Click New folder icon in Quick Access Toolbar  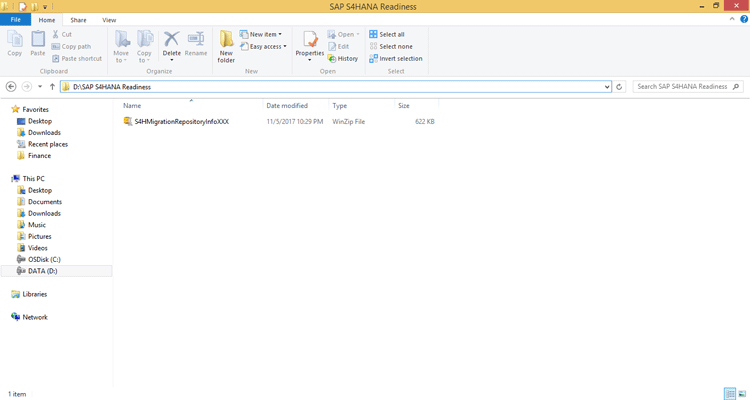click(x=35, y=7)
